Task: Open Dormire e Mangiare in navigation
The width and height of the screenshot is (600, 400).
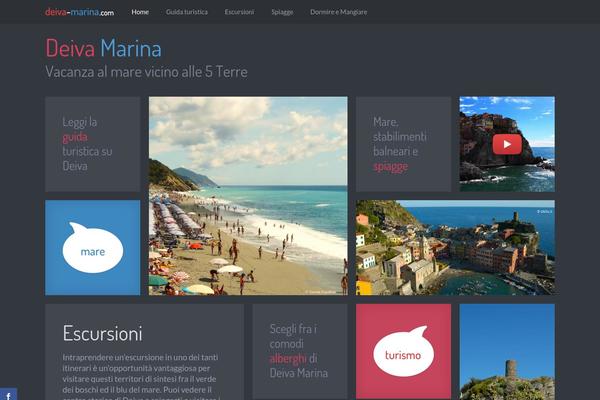Action: pos(338,12)
